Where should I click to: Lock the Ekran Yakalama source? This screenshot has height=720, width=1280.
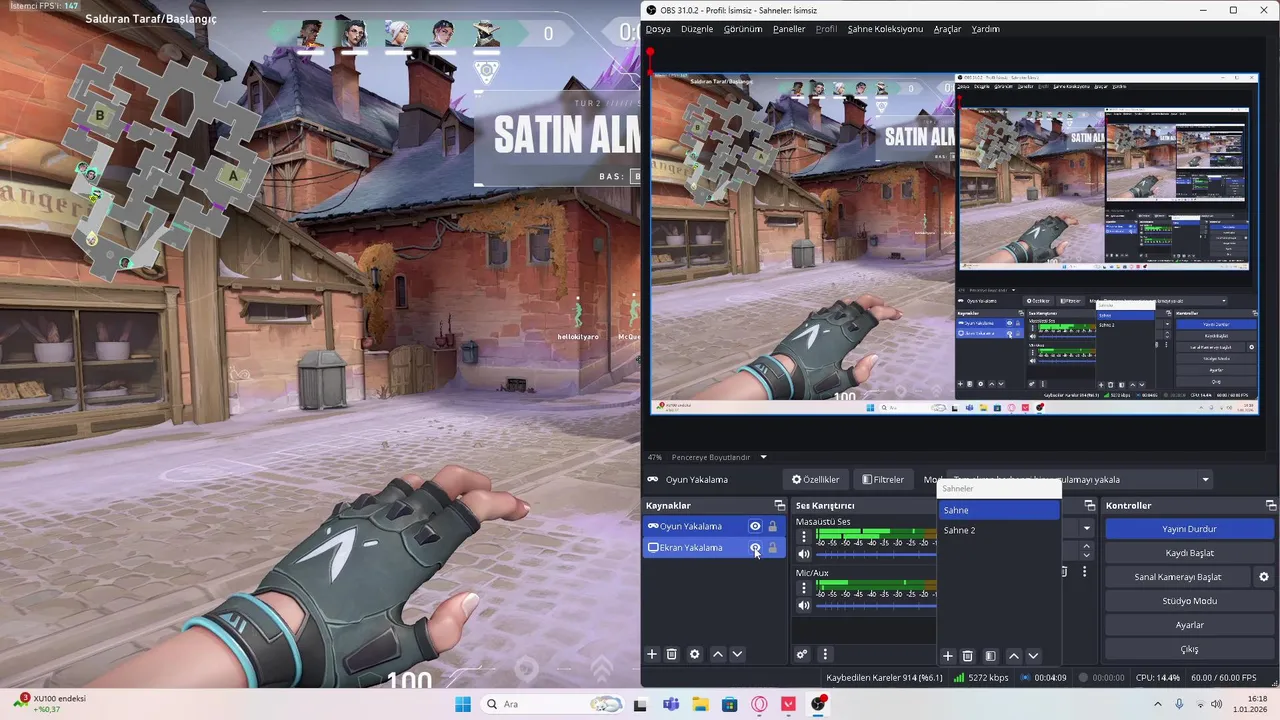(772, 547)
